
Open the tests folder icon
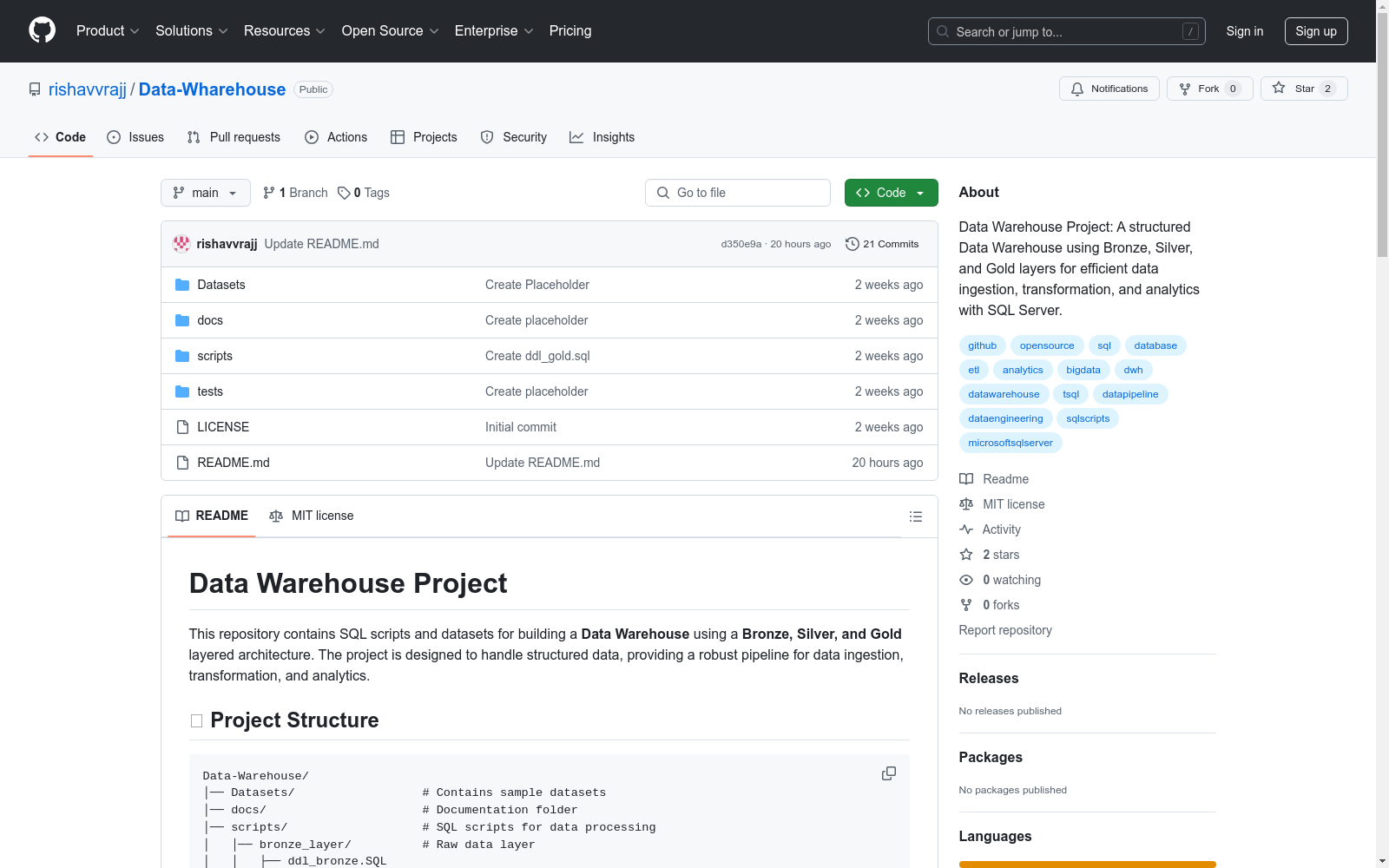tap(182, 391)
